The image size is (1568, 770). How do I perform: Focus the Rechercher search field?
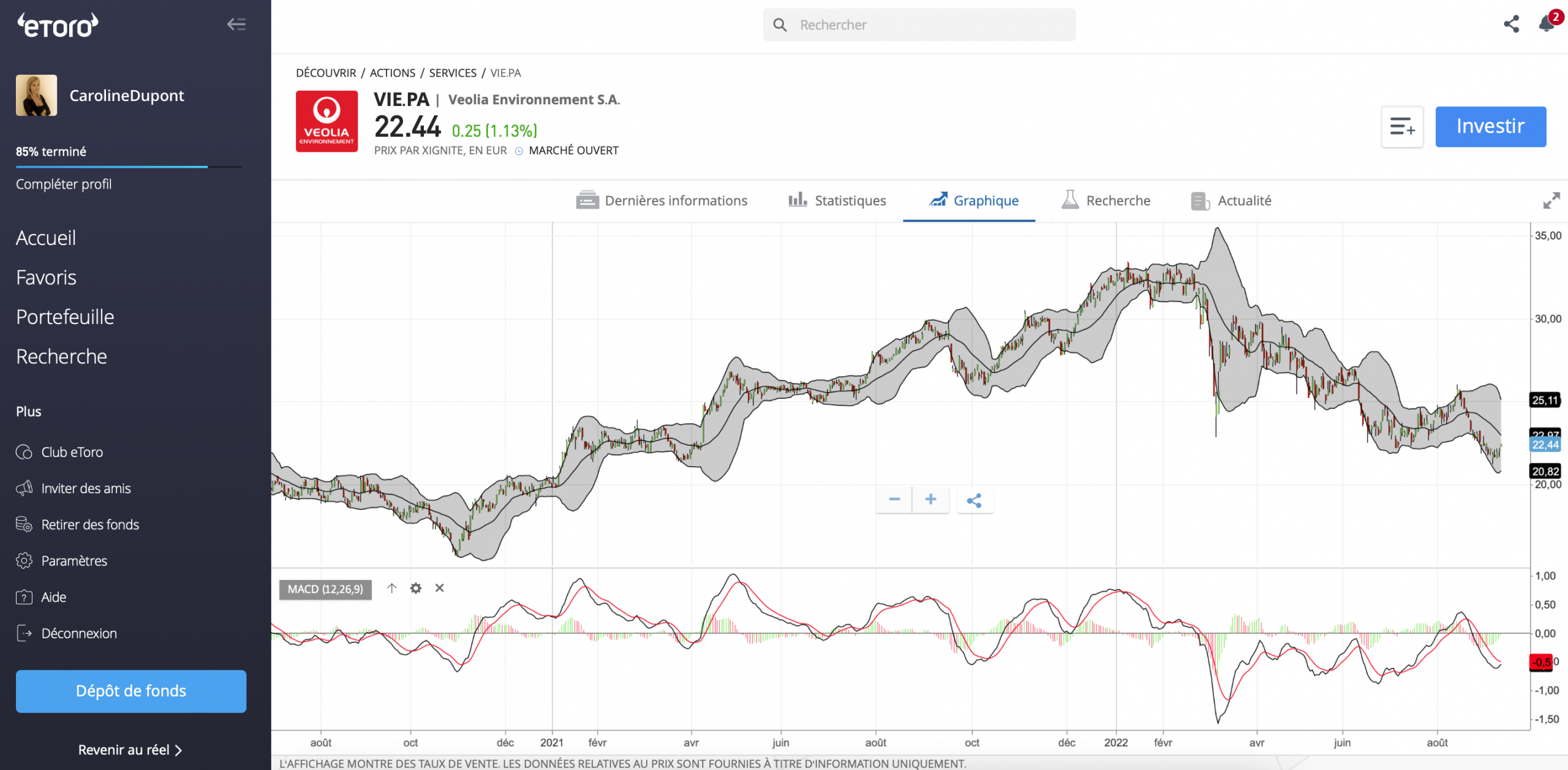919,25
